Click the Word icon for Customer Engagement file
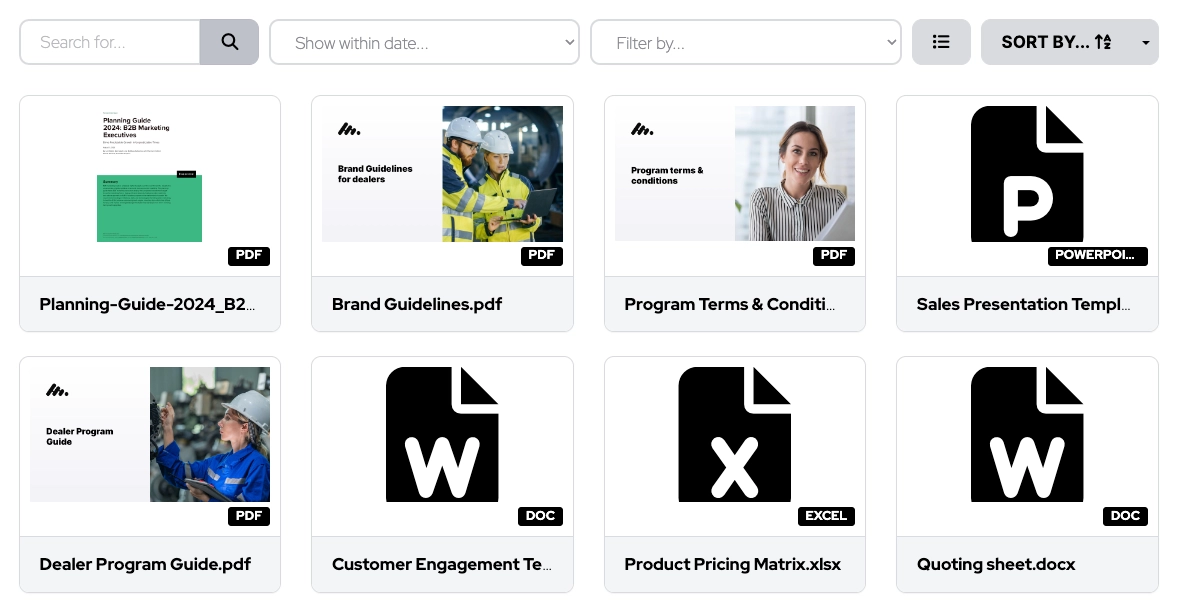The image size is (1183, 616). pos(442,435)
